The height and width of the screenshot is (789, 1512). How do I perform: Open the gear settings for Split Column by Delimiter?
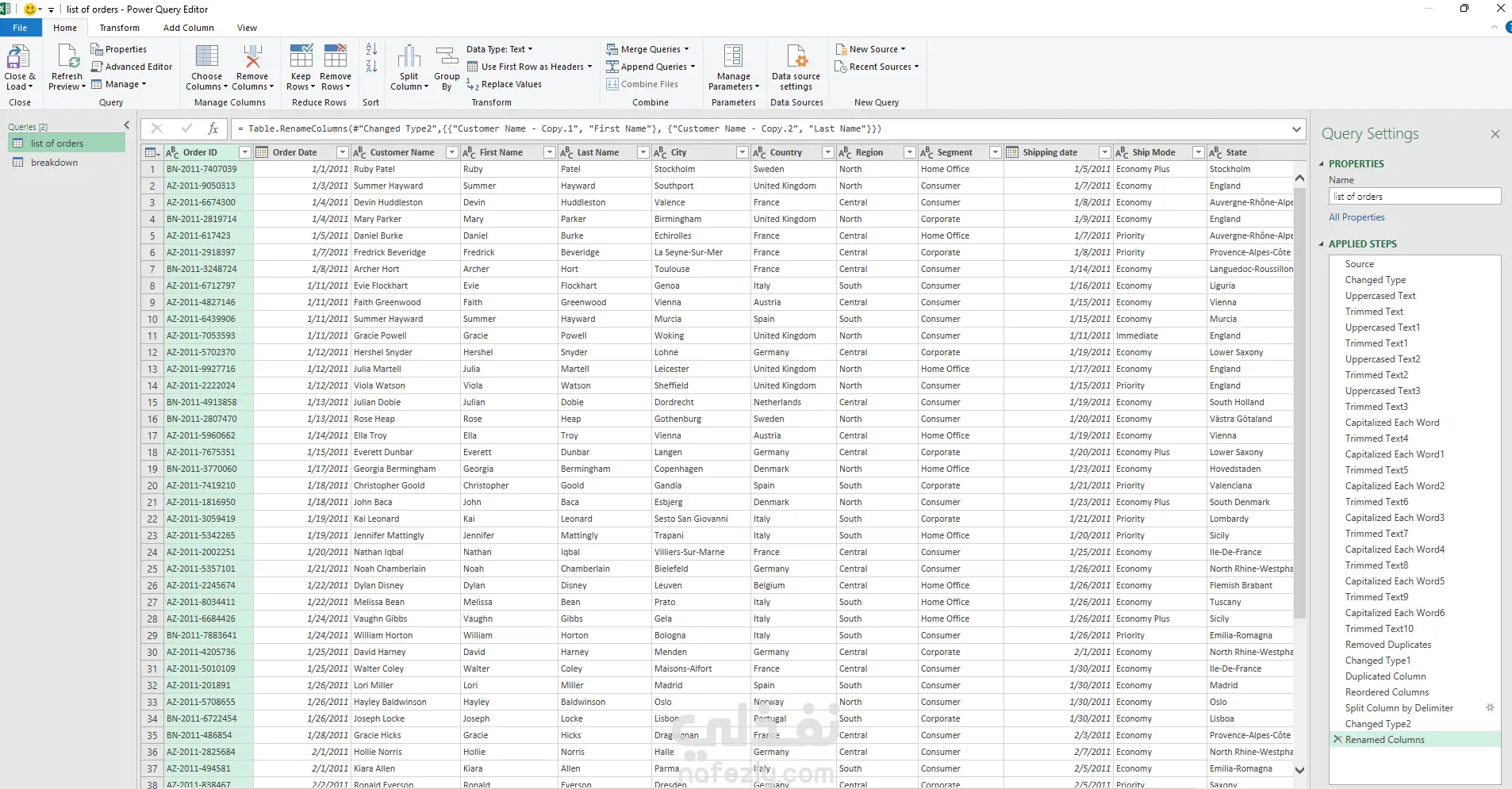click(1490, 707)
